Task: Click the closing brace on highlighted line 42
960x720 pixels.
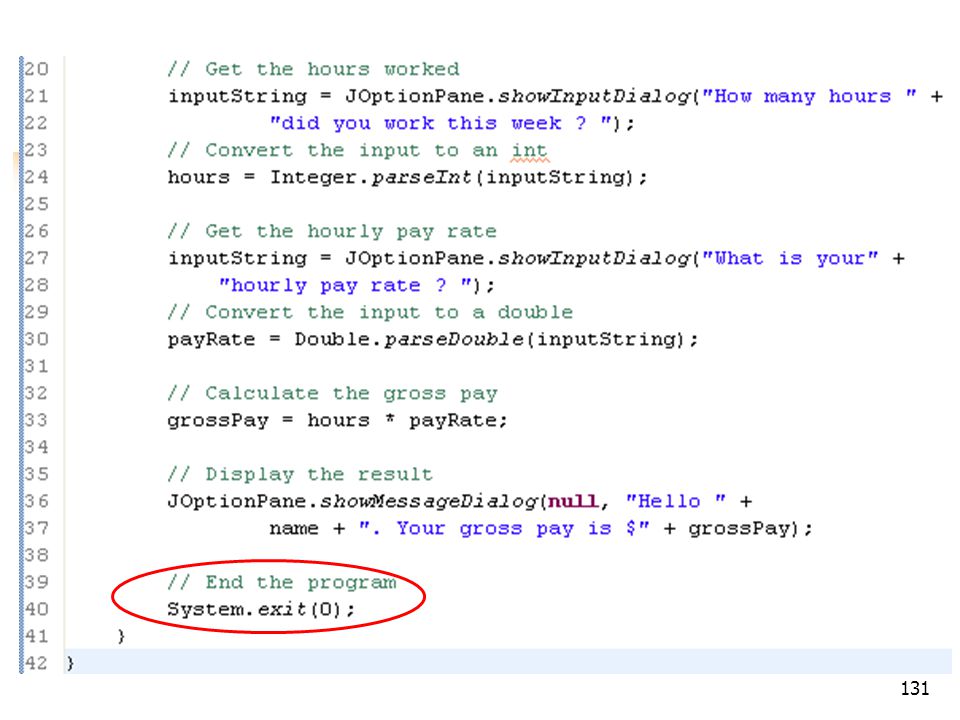Action: point(70,662)
